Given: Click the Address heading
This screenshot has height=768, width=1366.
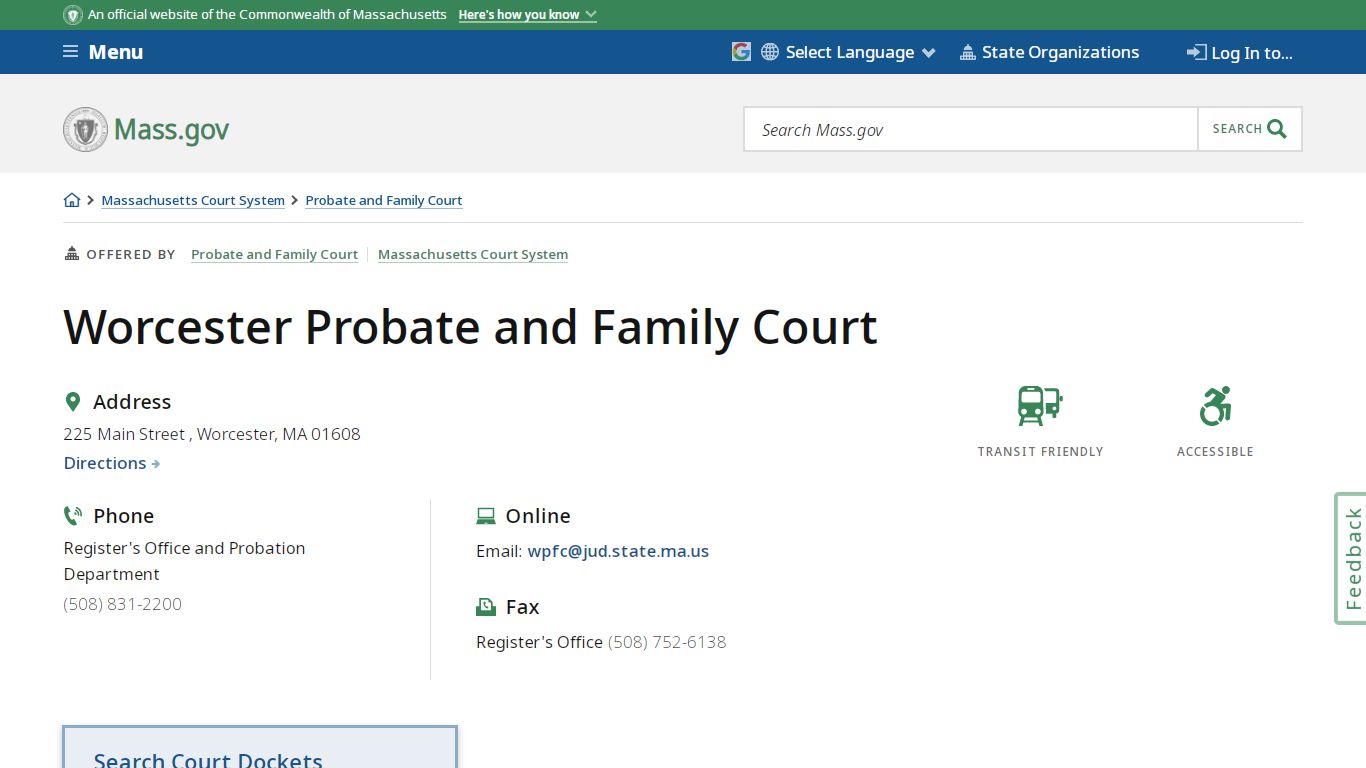Looking at the screenshot, I should pos(132,402).
